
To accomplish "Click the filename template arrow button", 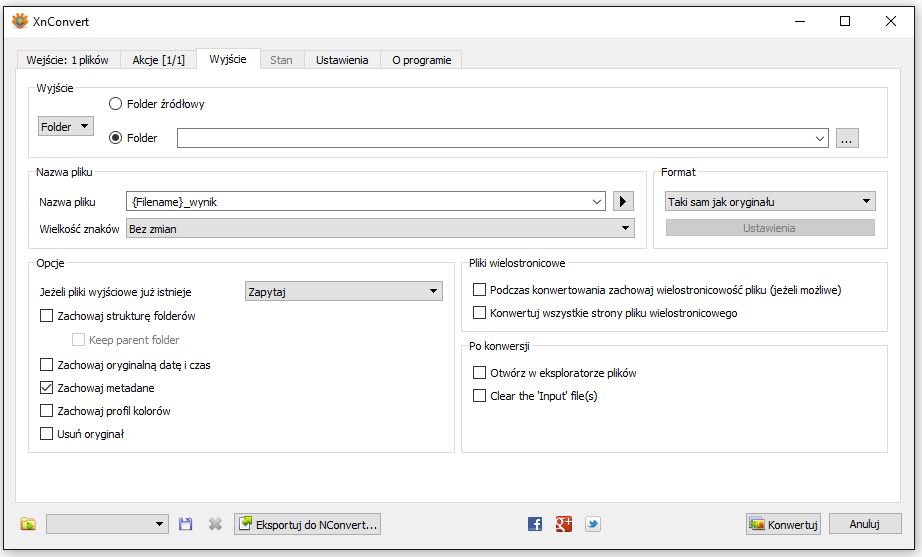I will pos(623,202).
